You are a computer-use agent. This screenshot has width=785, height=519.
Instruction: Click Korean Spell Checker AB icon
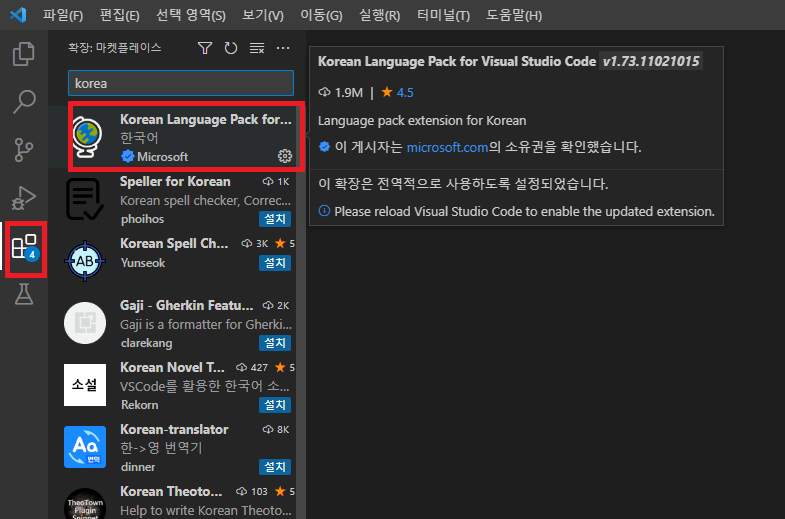pos(85,261)
